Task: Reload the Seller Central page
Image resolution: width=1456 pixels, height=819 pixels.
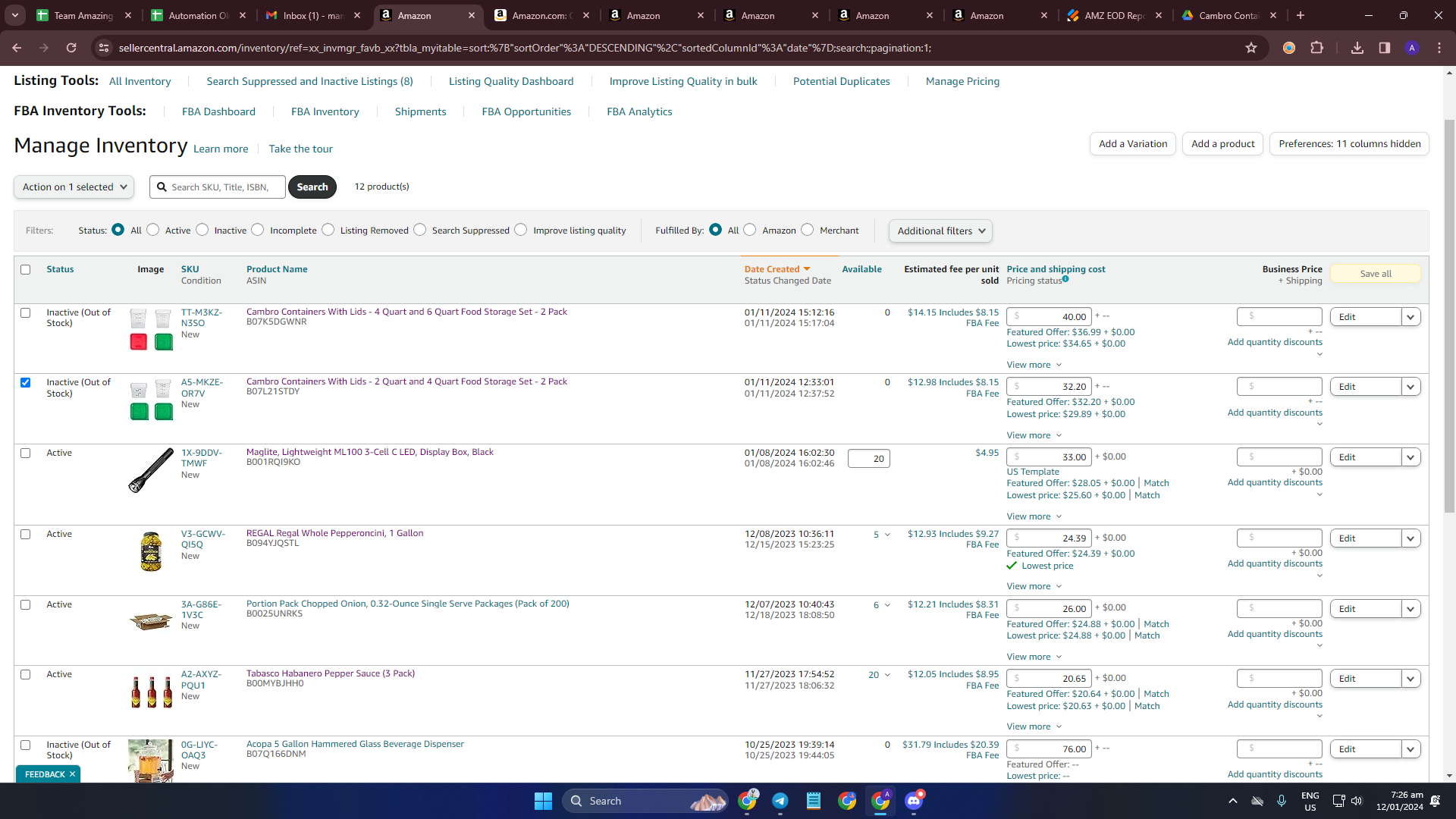Action: pos(71,48)
